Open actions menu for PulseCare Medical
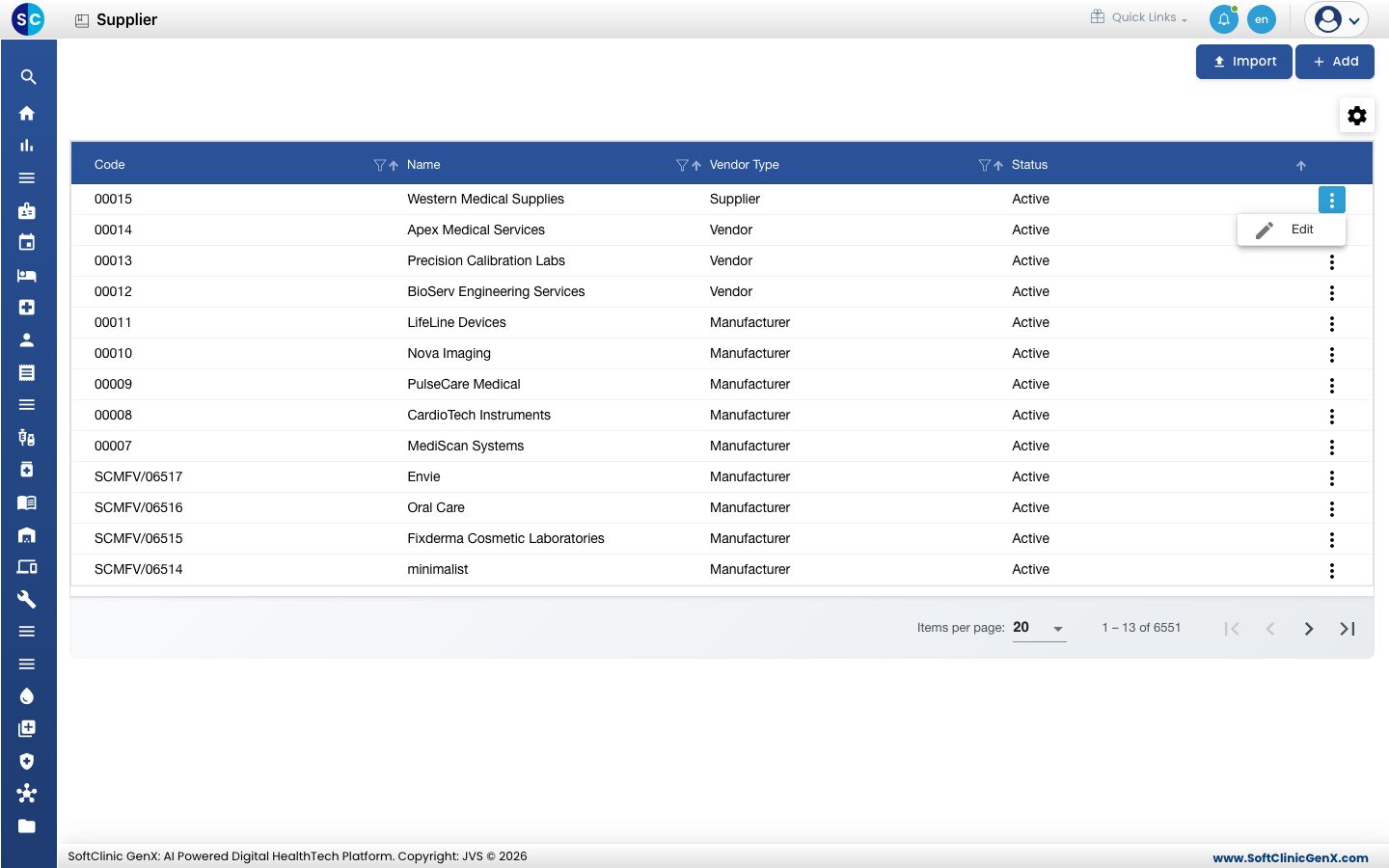Image resolution: width=1389 pixels, height=868 pixels. point(1332,386)
